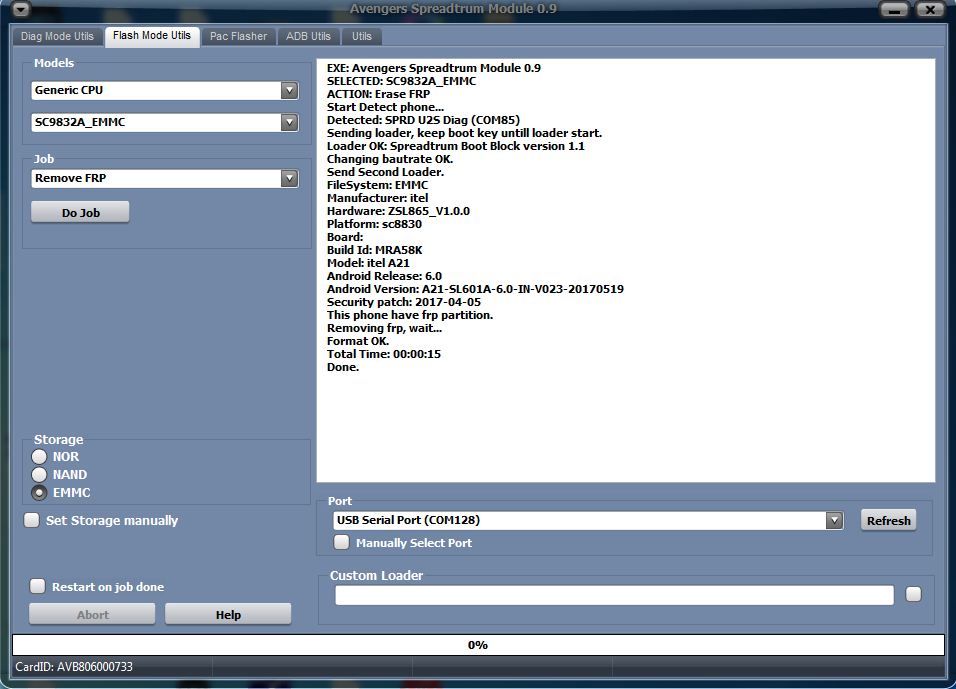Click 'Detected: SPRD U2S Diag (COM85)' log line
The image size is (956, 689).
[x=423, y=120]
